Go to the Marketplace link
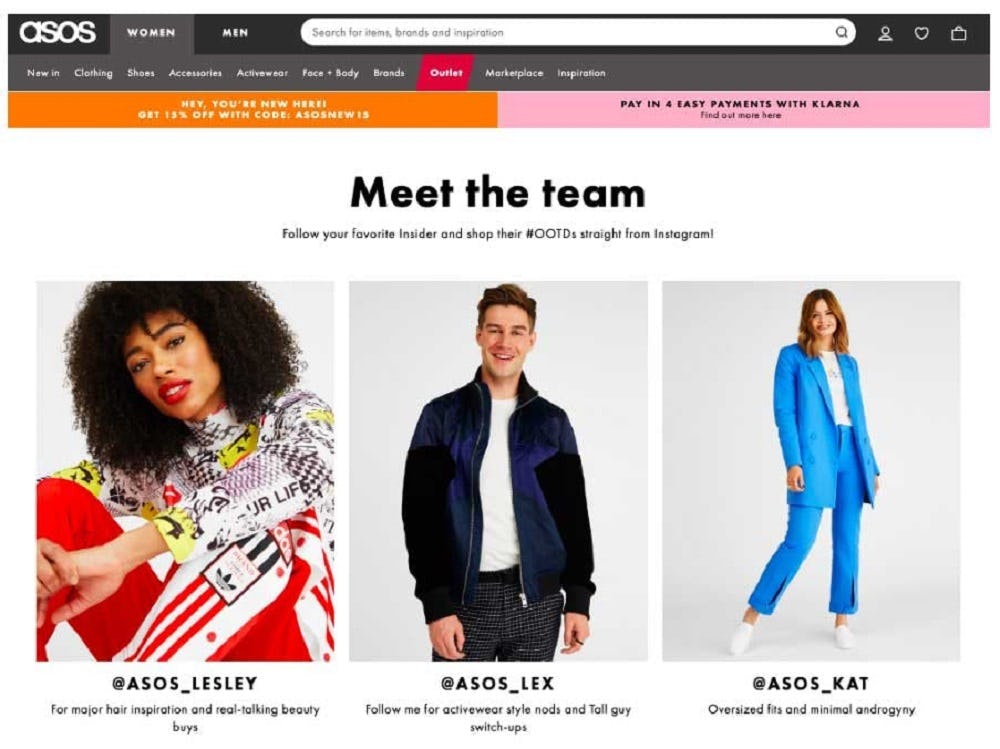 pyautogui.click(x=514, y=73)
